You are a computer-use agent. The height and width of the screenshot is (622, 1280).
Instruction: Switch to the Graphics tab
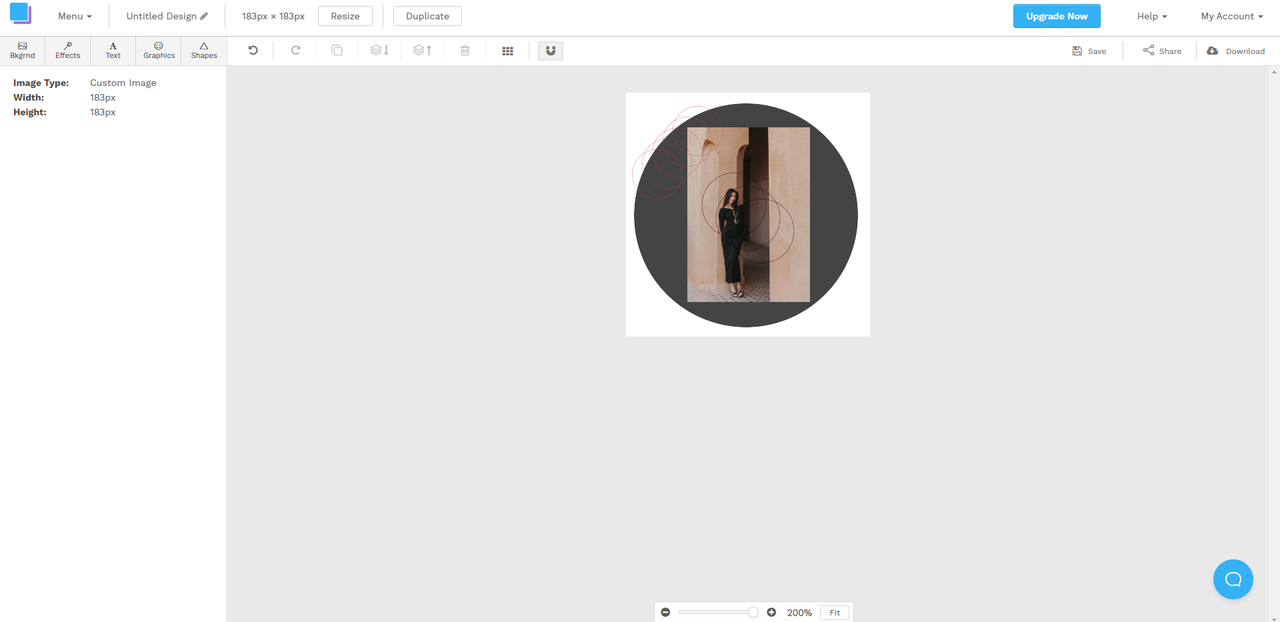pyautogui.click(x=159, y=51)
